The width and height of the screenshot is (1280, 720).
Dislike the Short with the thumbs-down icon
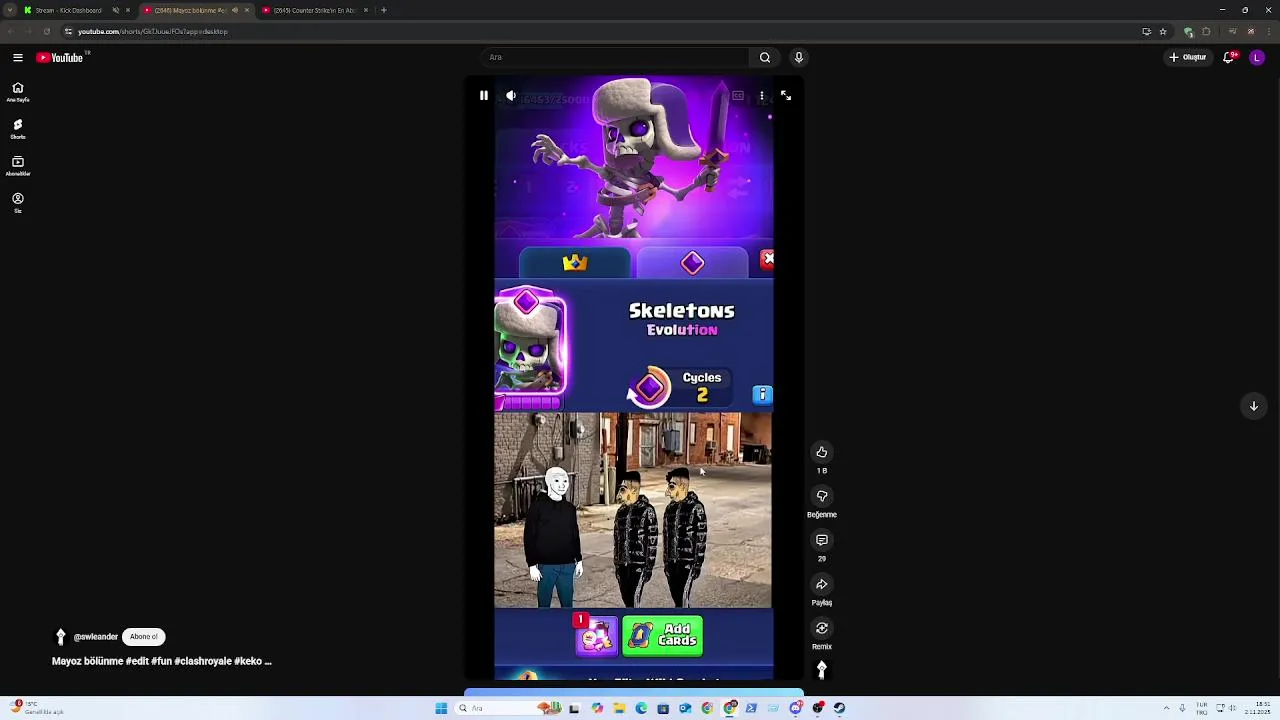822,496
